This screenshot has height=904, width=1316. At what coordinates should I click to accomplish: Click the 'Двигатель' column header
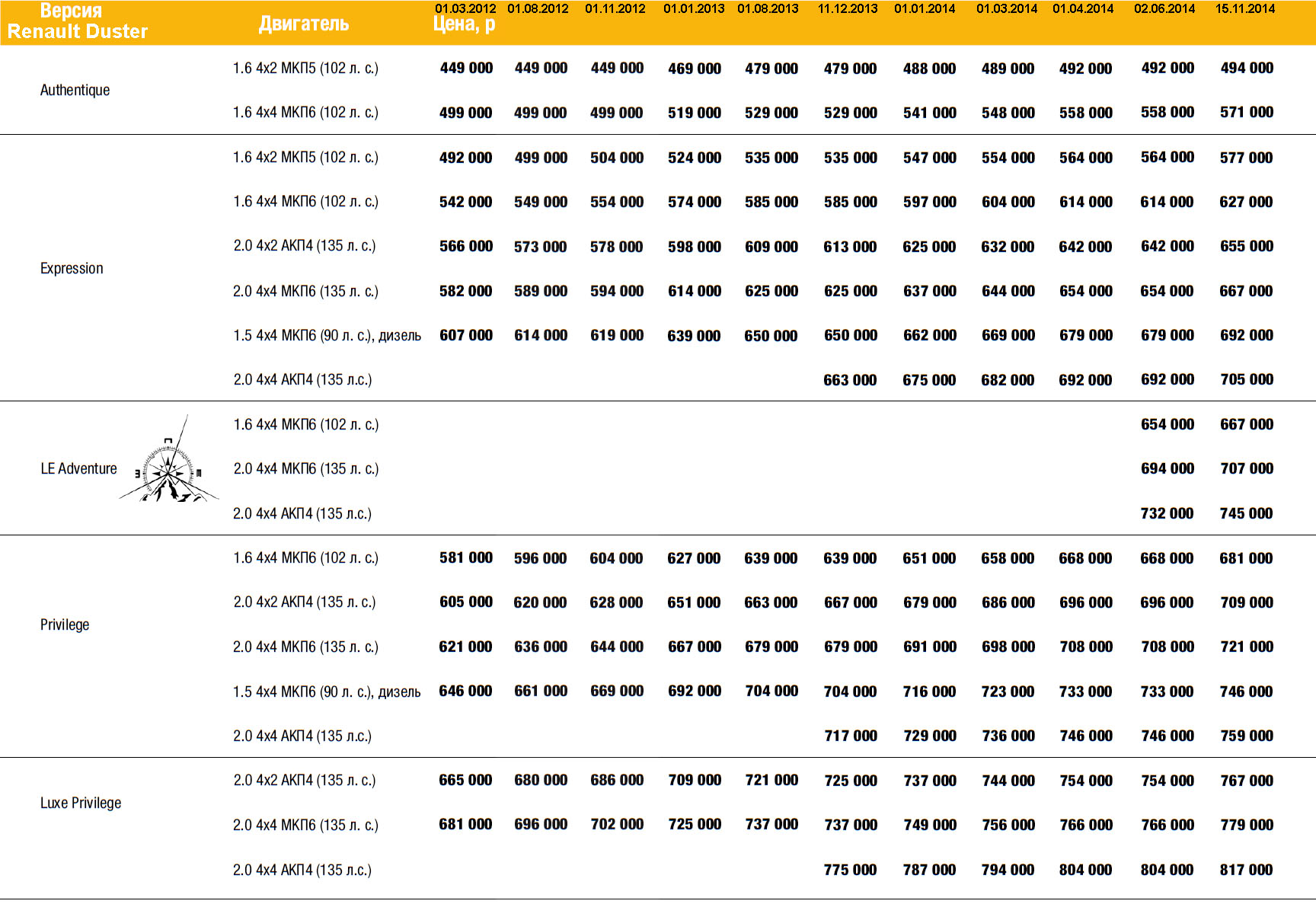tap(303, 24)
